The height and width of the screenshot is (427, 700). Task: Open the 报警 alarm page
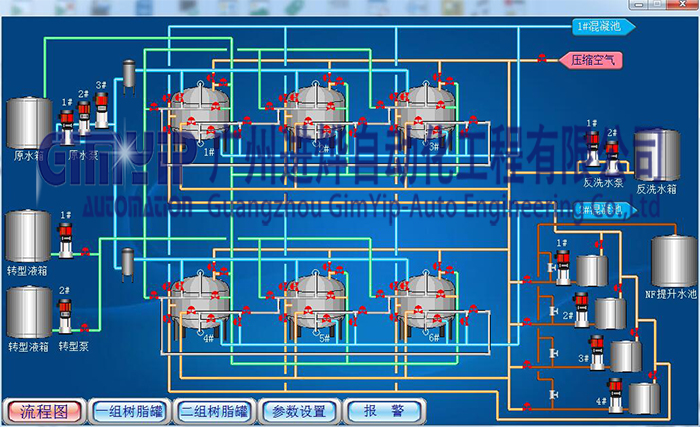386,411
